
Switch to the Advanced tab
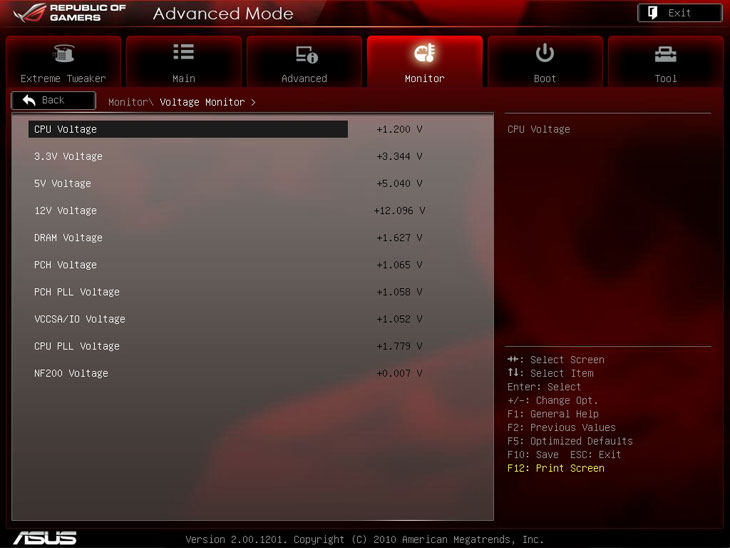point(304,64)
